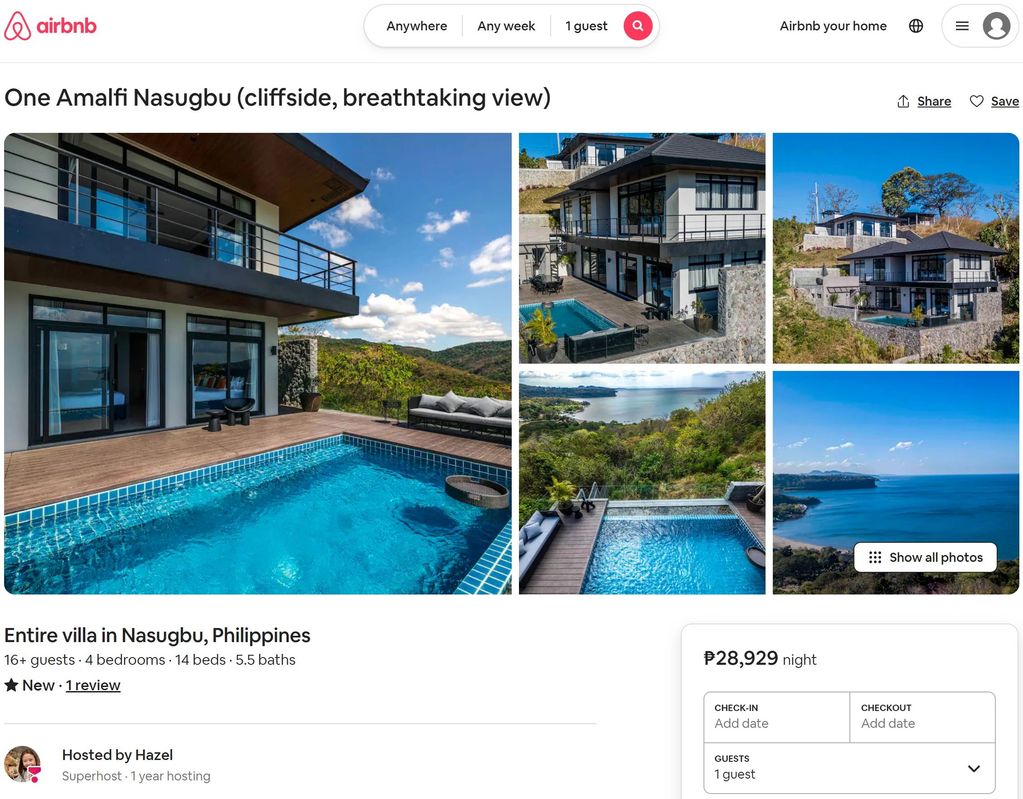Viewport: 1023px width, 799px height.
Task: Click the Check-in Add date field
Action: coord(776,717)
